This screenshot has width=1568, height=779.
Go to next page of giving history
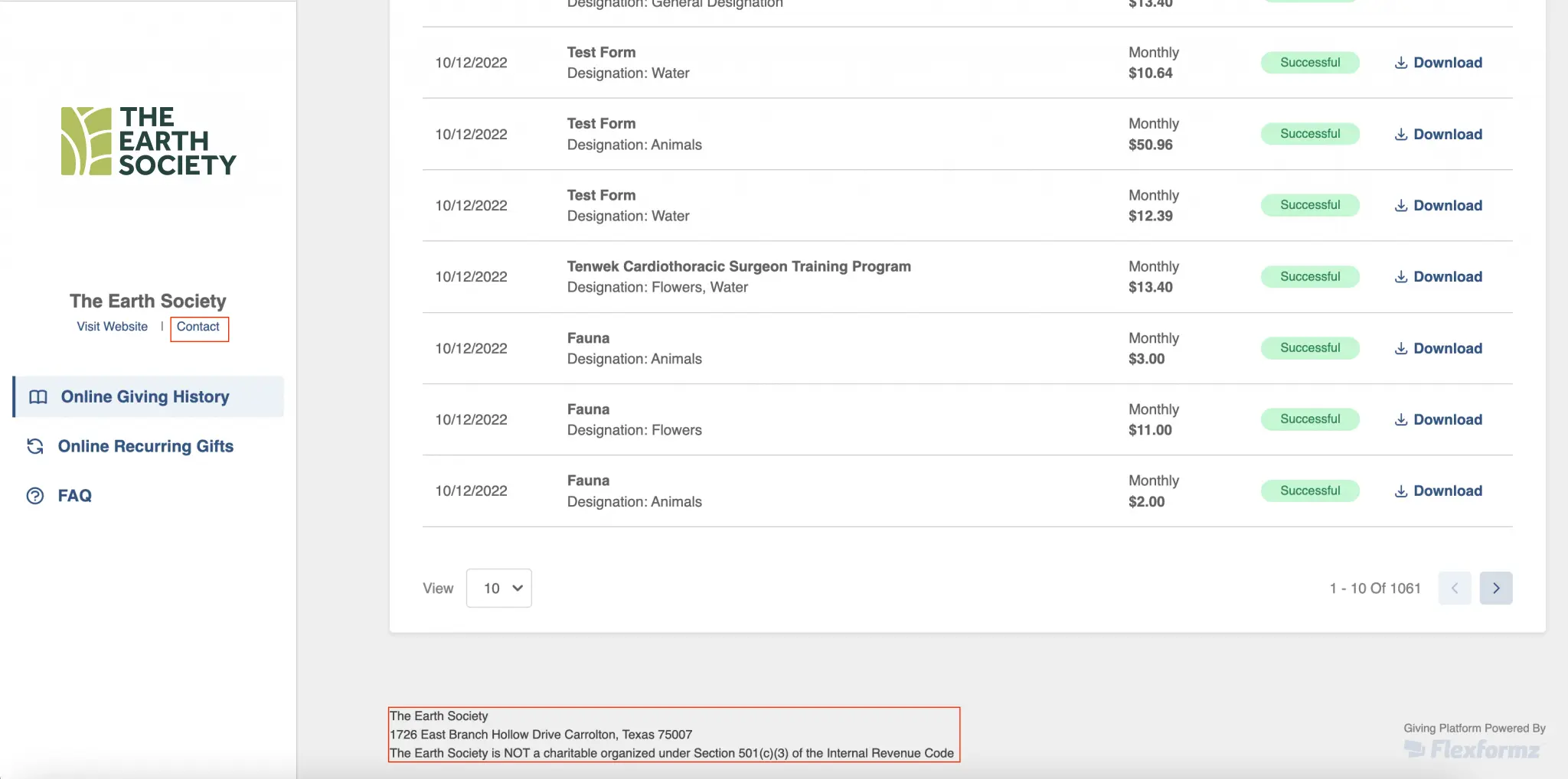click(1495, 588)
